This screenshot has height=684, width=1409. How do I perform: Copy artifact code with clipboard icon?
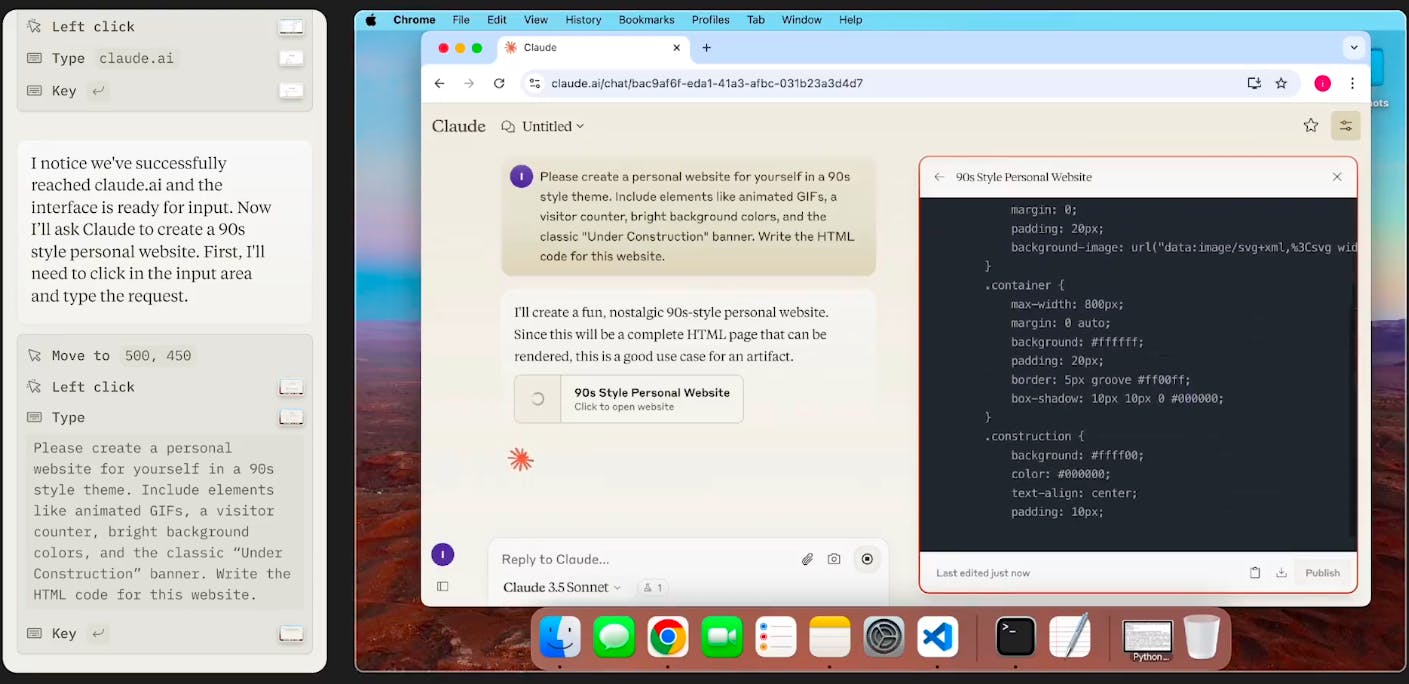point(1255,573)
